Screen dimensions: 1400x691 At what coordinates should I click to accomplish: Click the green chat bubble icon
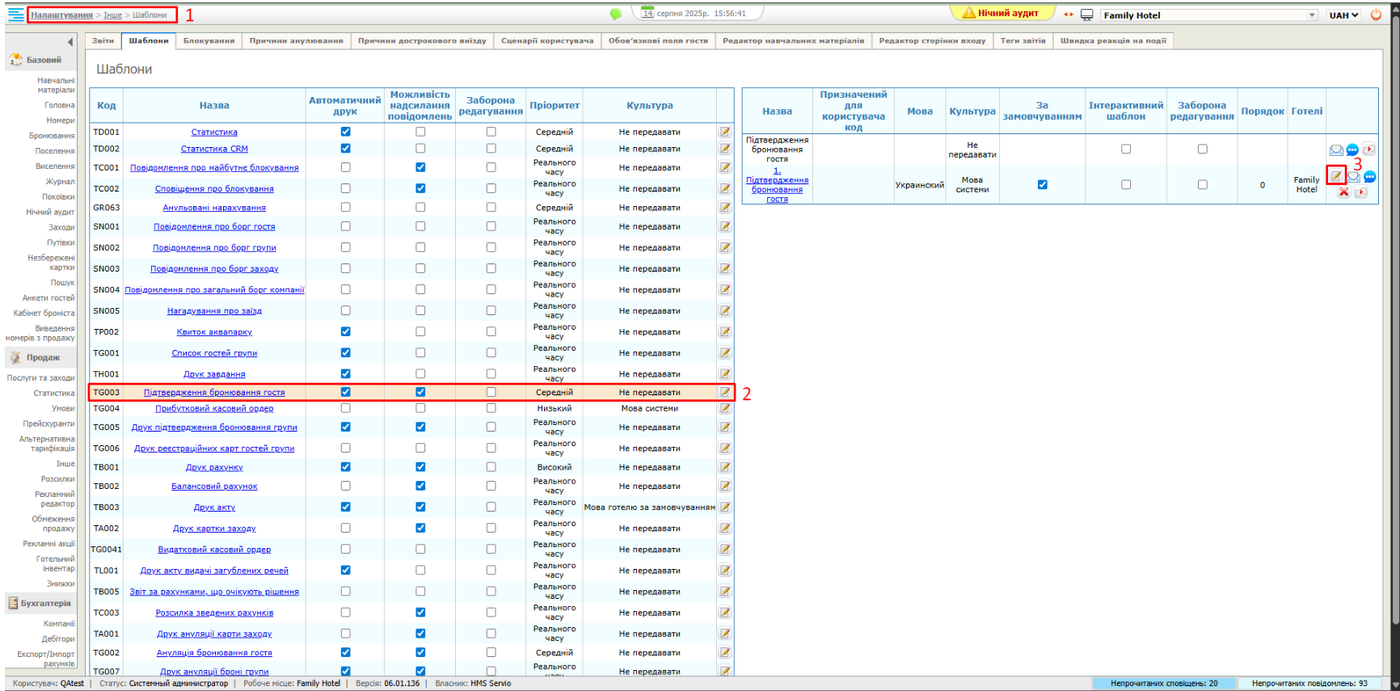616,14
